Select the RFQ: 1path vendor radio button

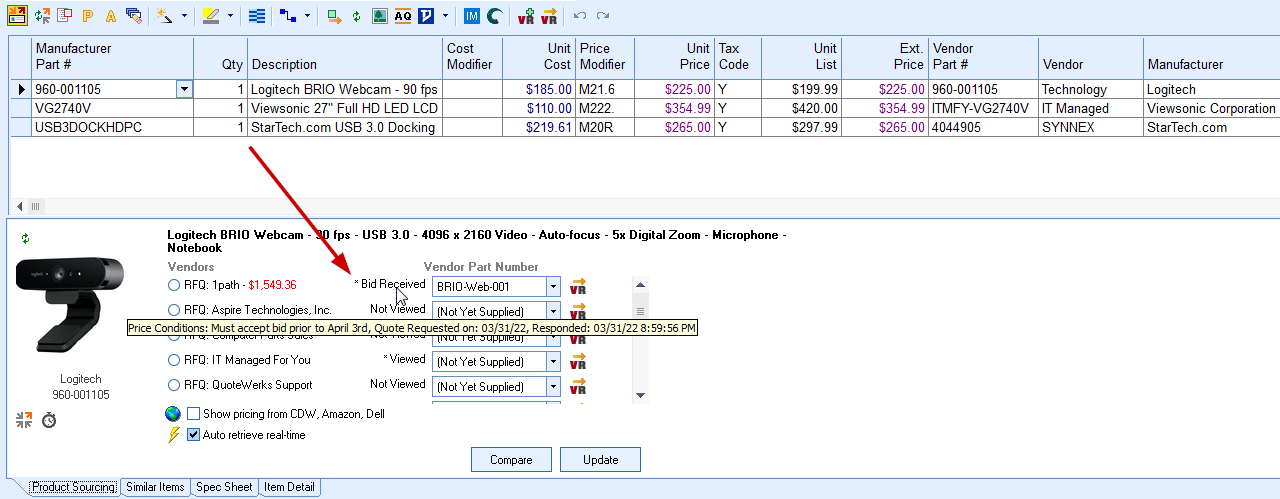point(175,285)
